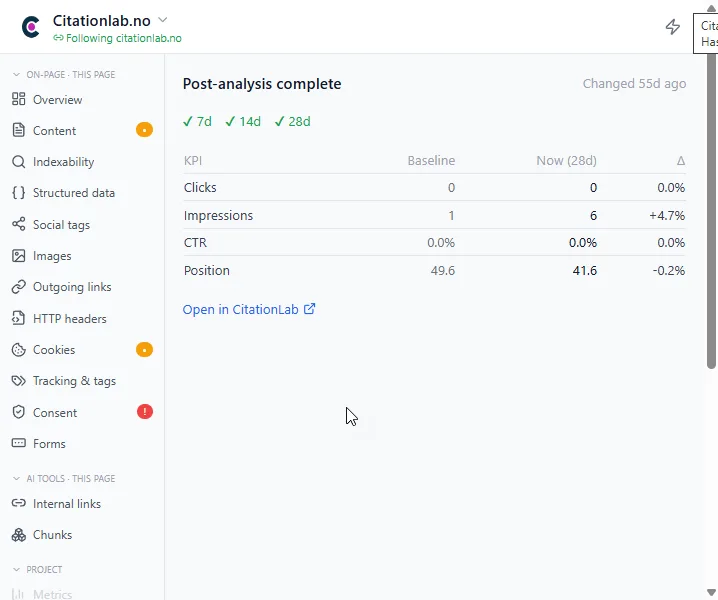Click the Changed 55d ago text
Viewport: 718px width, 600px height.
tap(634, 83)
